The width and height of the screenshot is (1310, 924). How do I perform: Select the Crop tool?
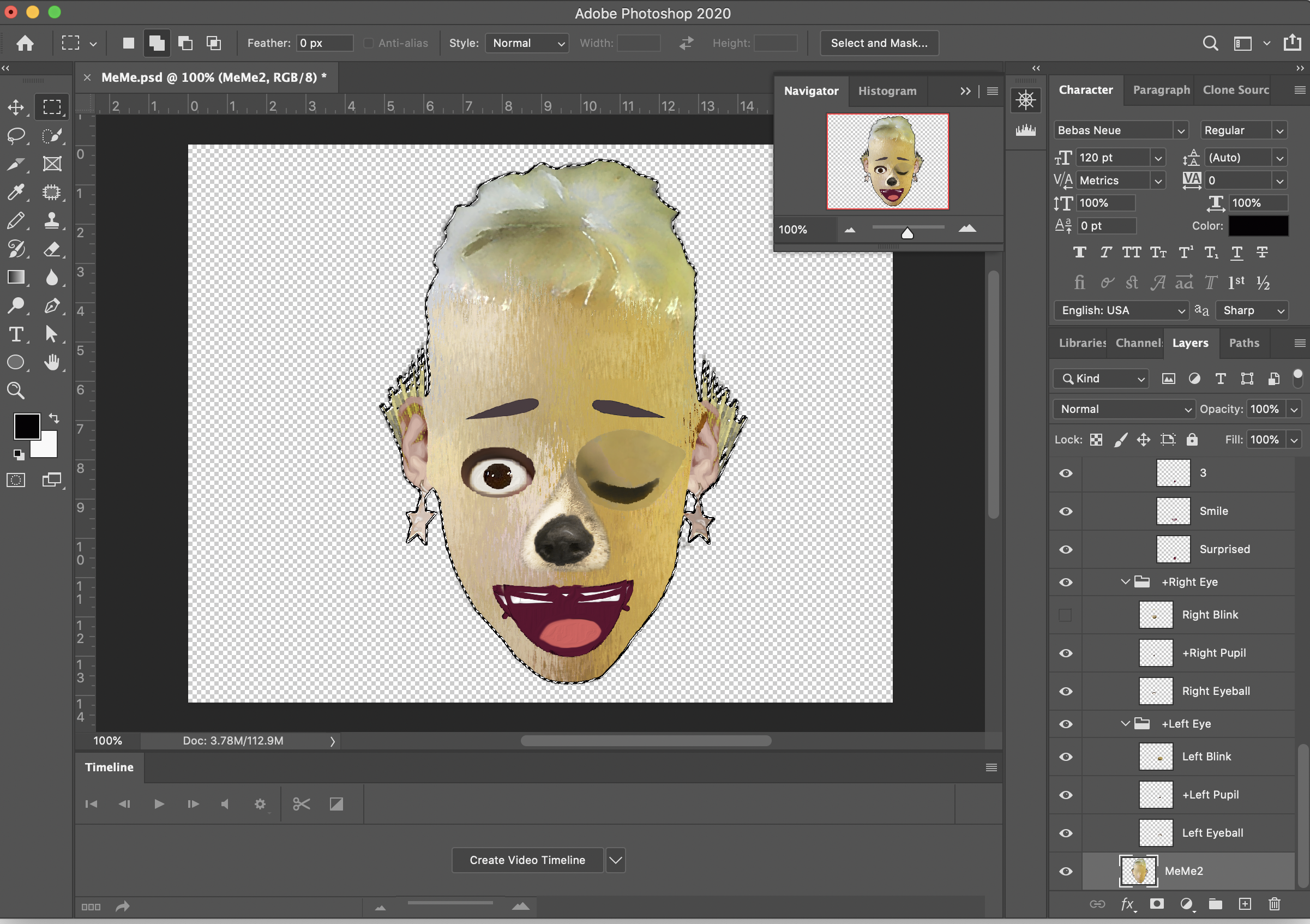(16, 164)
